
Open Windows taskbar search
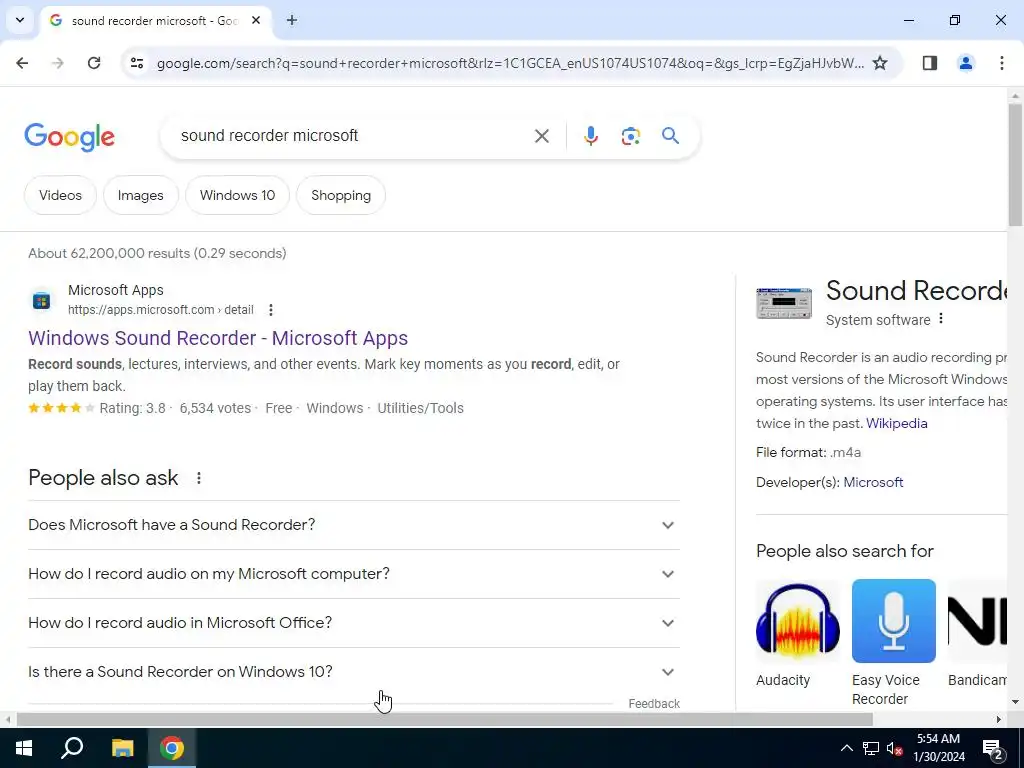pos(72,748)
